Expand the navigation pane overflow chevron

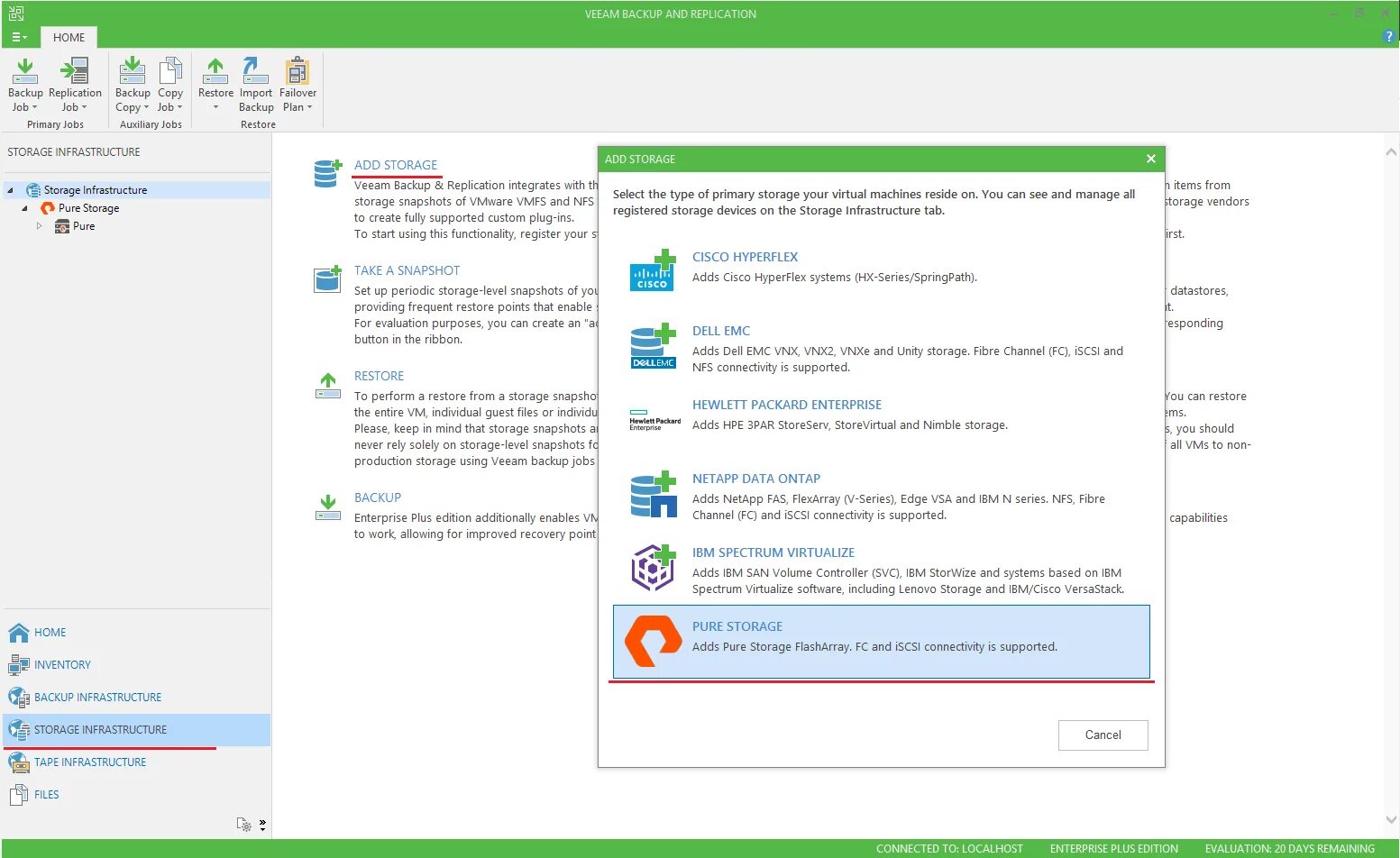(262, 824)
